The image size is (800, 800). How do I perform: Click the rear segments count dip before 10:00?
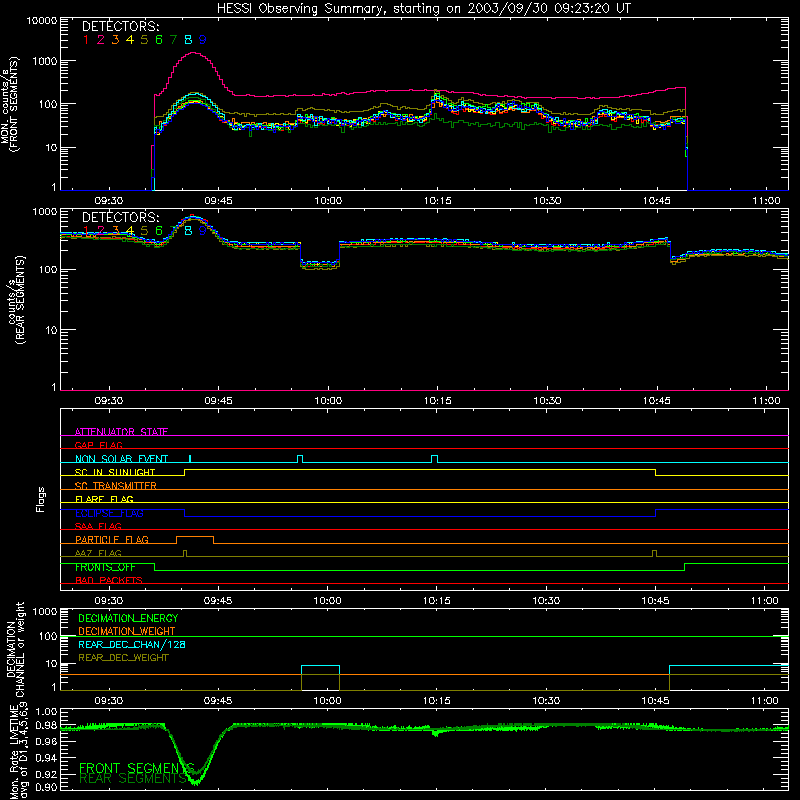click(x=320, y=264)
